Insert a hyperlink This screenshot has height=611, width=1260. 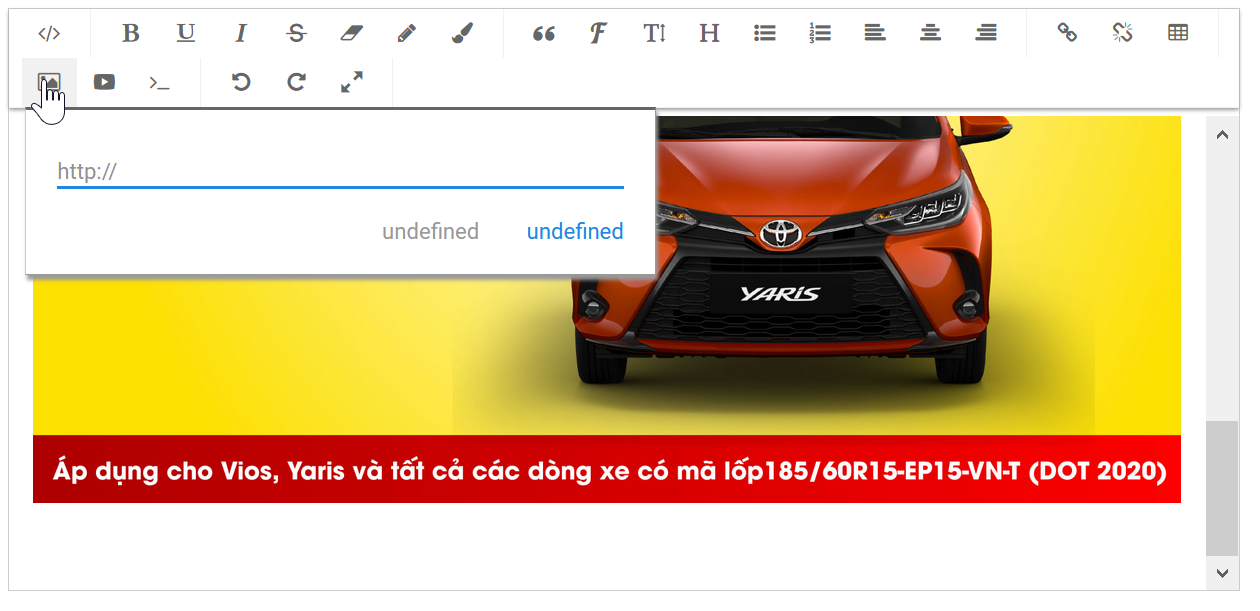point(1068,33)
